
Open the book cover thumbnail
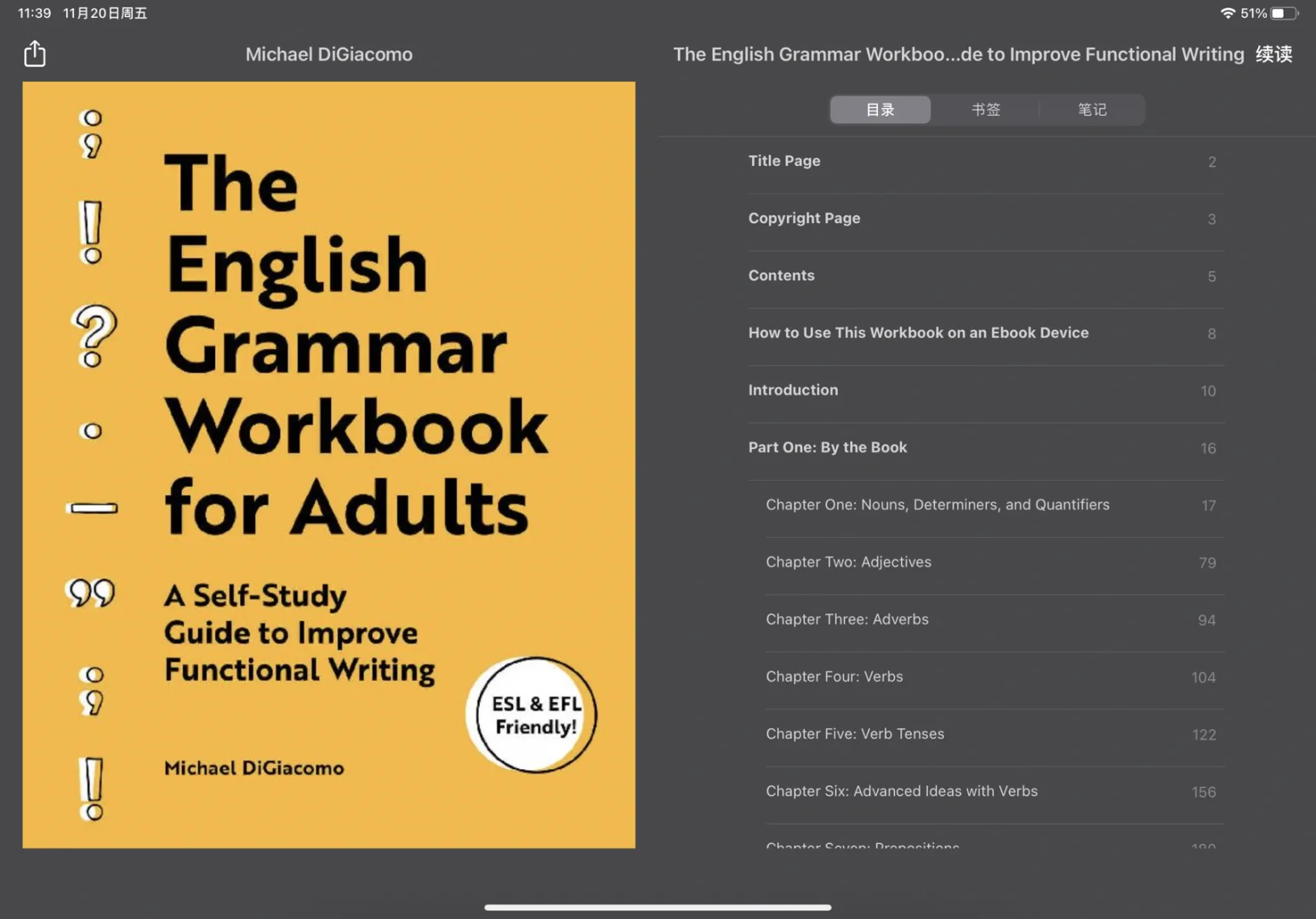[x=328, y=465]
